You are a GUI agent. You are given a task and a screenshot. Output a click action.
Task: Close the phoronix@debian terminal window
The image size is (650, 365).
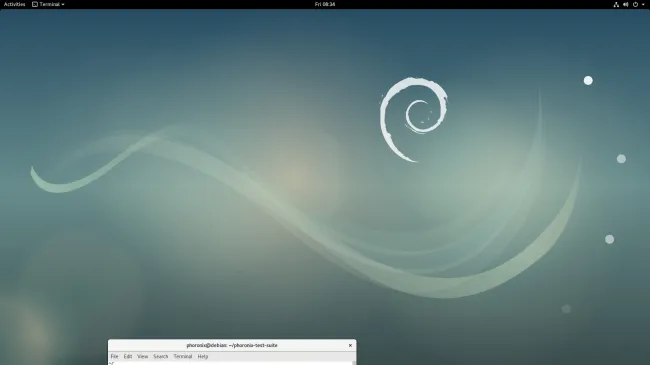click(350, 345)
